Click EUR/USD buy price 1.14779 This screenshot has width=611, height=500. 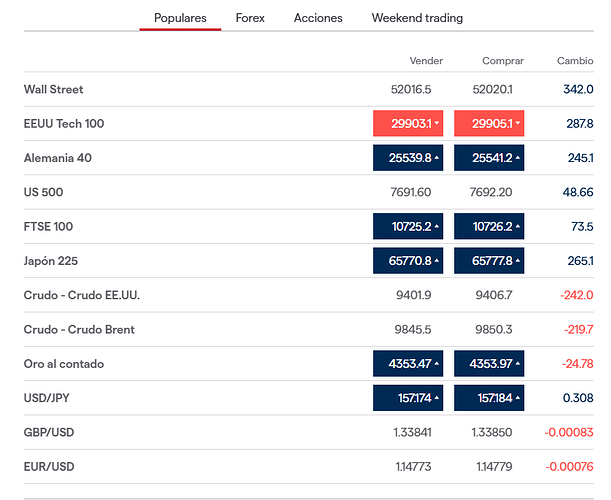tap(494, 466)
